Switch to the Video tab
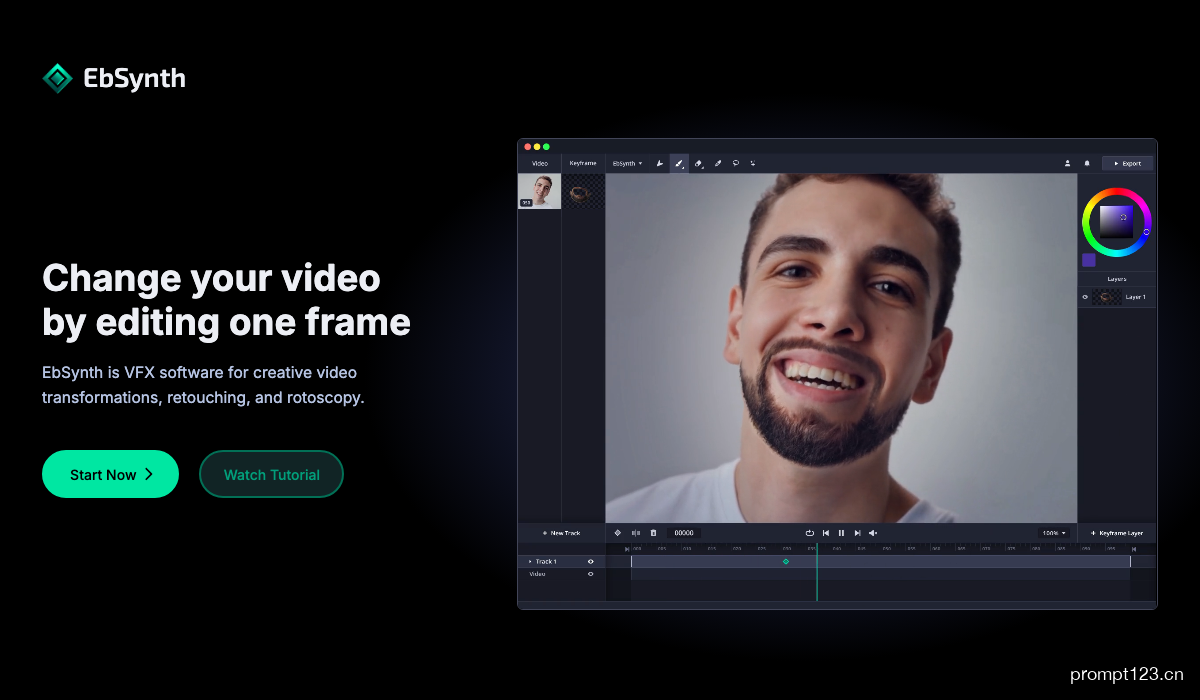 (540, 163)
